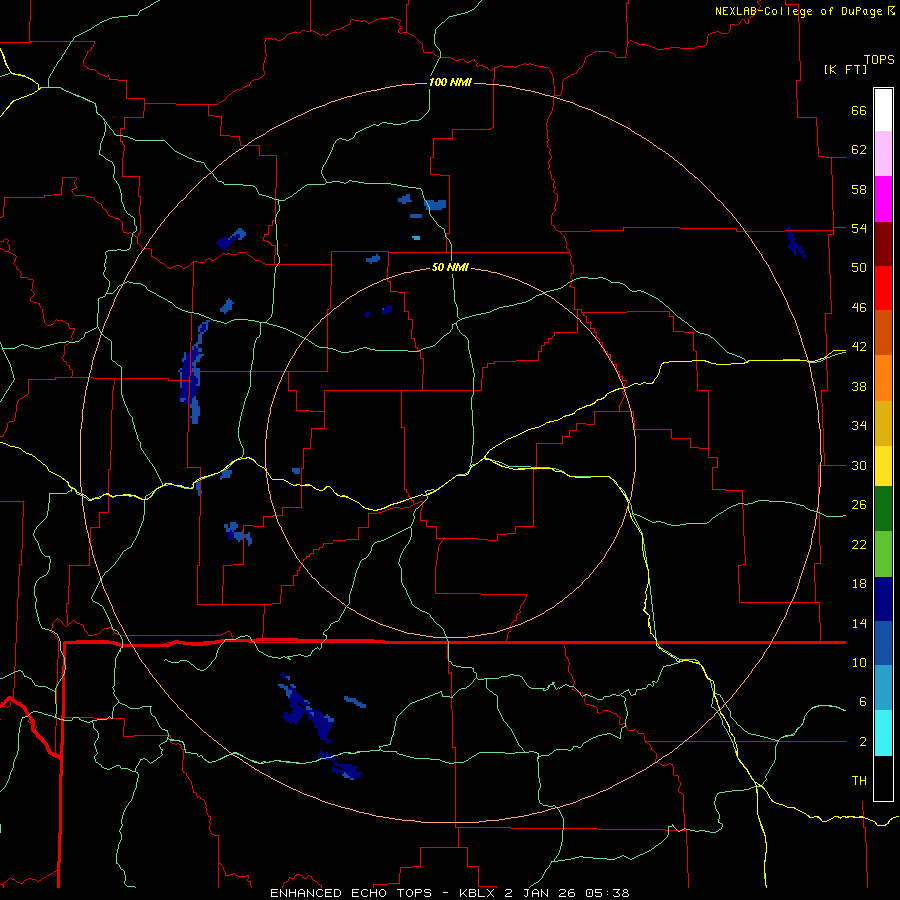This screenshot has height=900, width=900.
Task: Pick the dark red legend swatch
Action: point(883,244)
